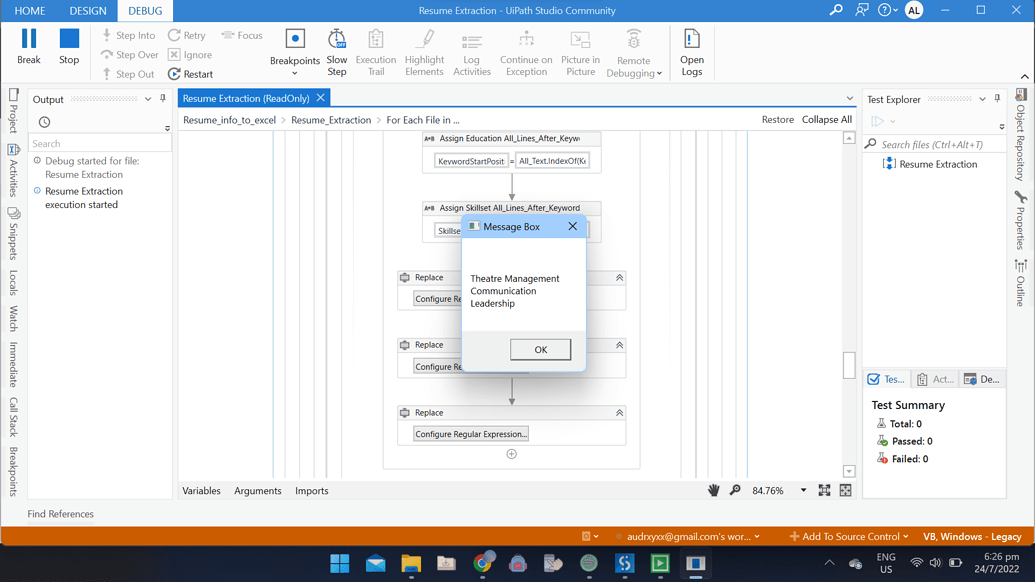Click the Search files field in Test Explorer

click(x=930, y=143)
